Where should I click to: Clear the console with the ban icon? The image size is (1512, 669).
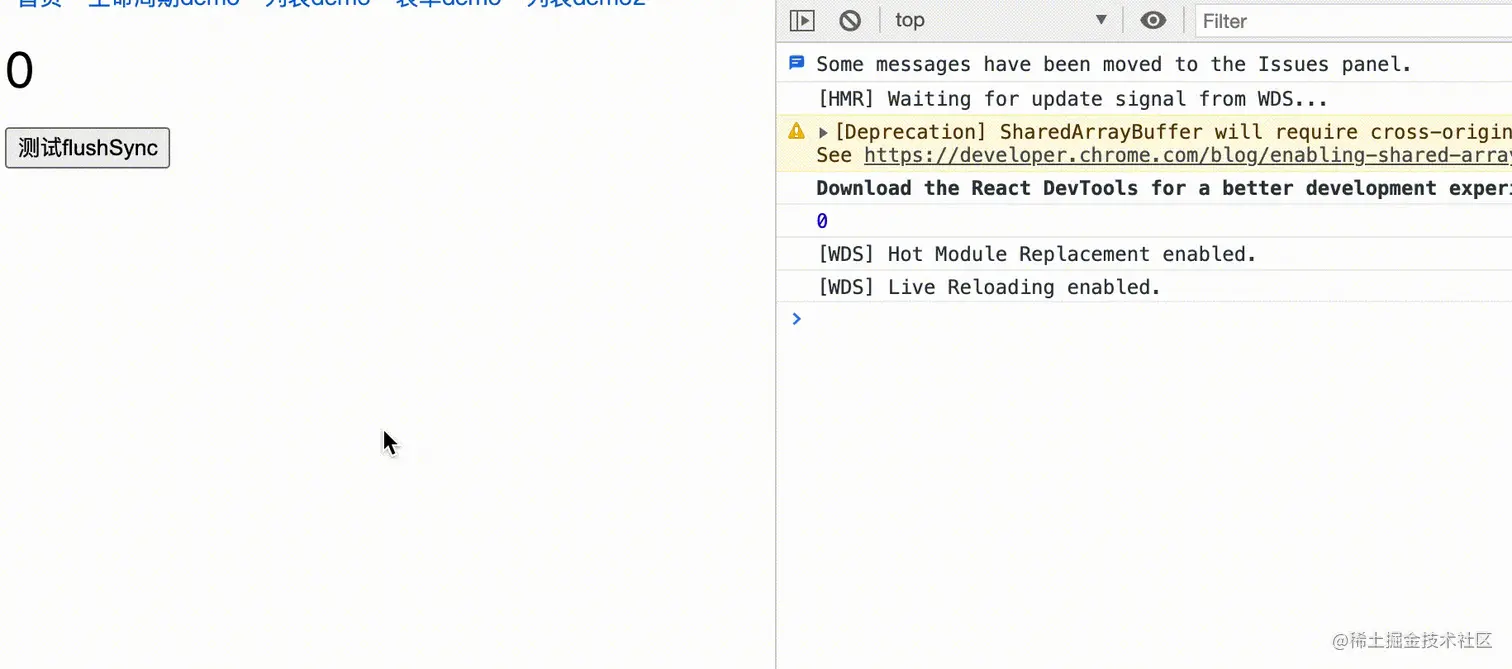tap(850, 20)
